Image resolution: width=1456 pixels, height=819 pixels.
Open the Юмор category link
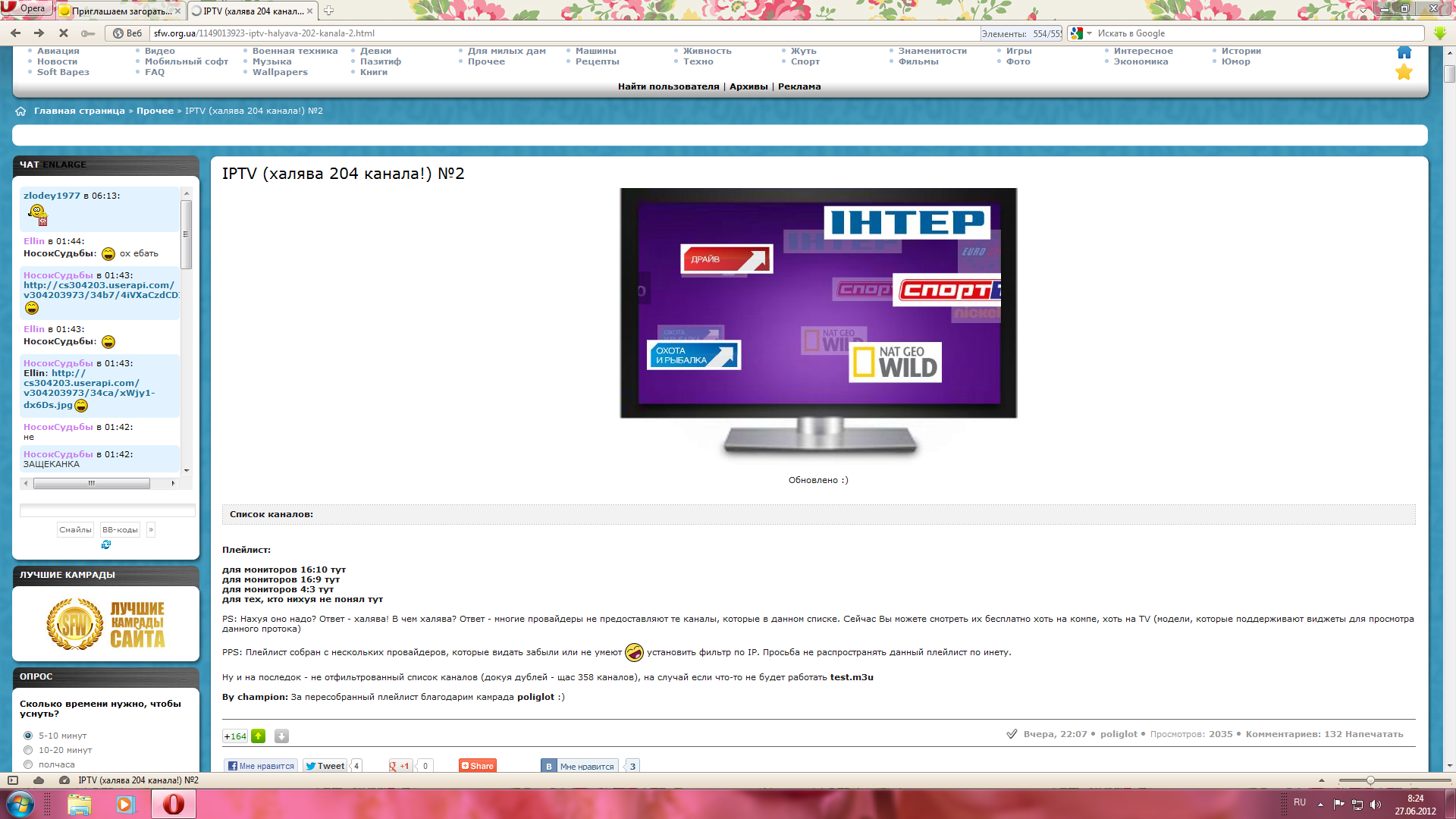click(x=1236, y=61)
